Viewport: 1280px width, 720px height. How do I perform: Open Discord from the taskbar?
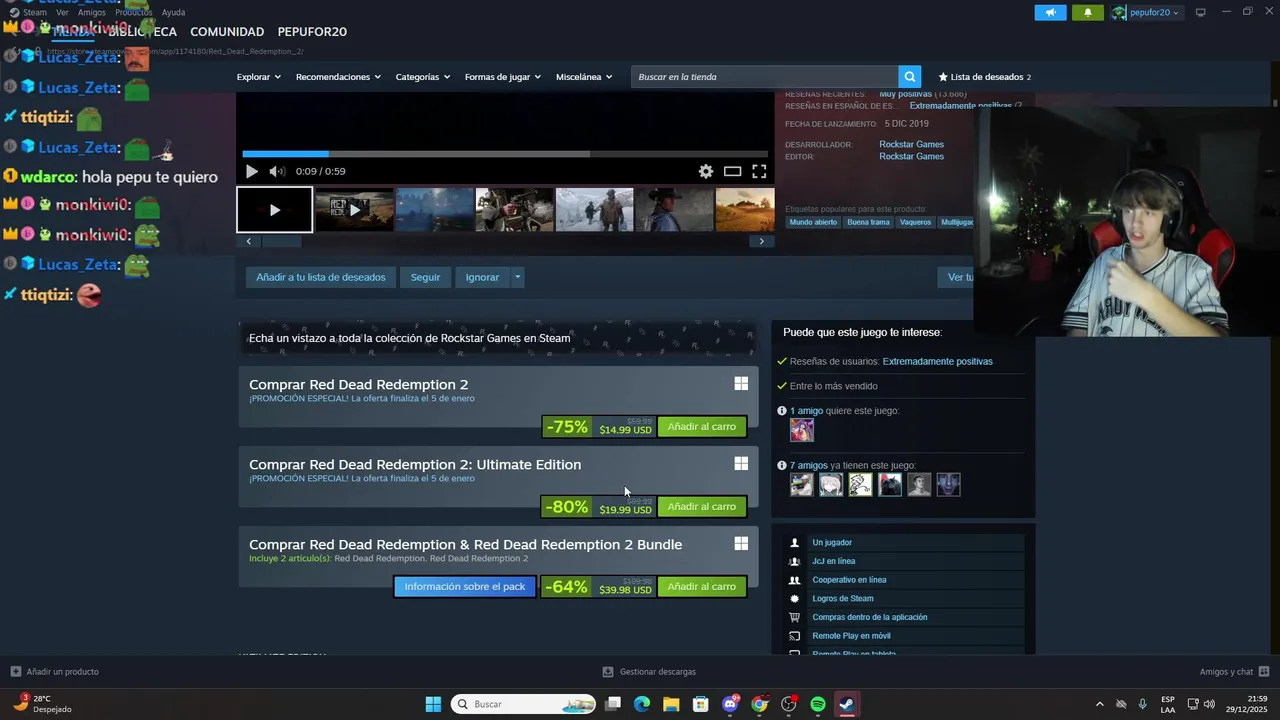[x=730, y=704]
